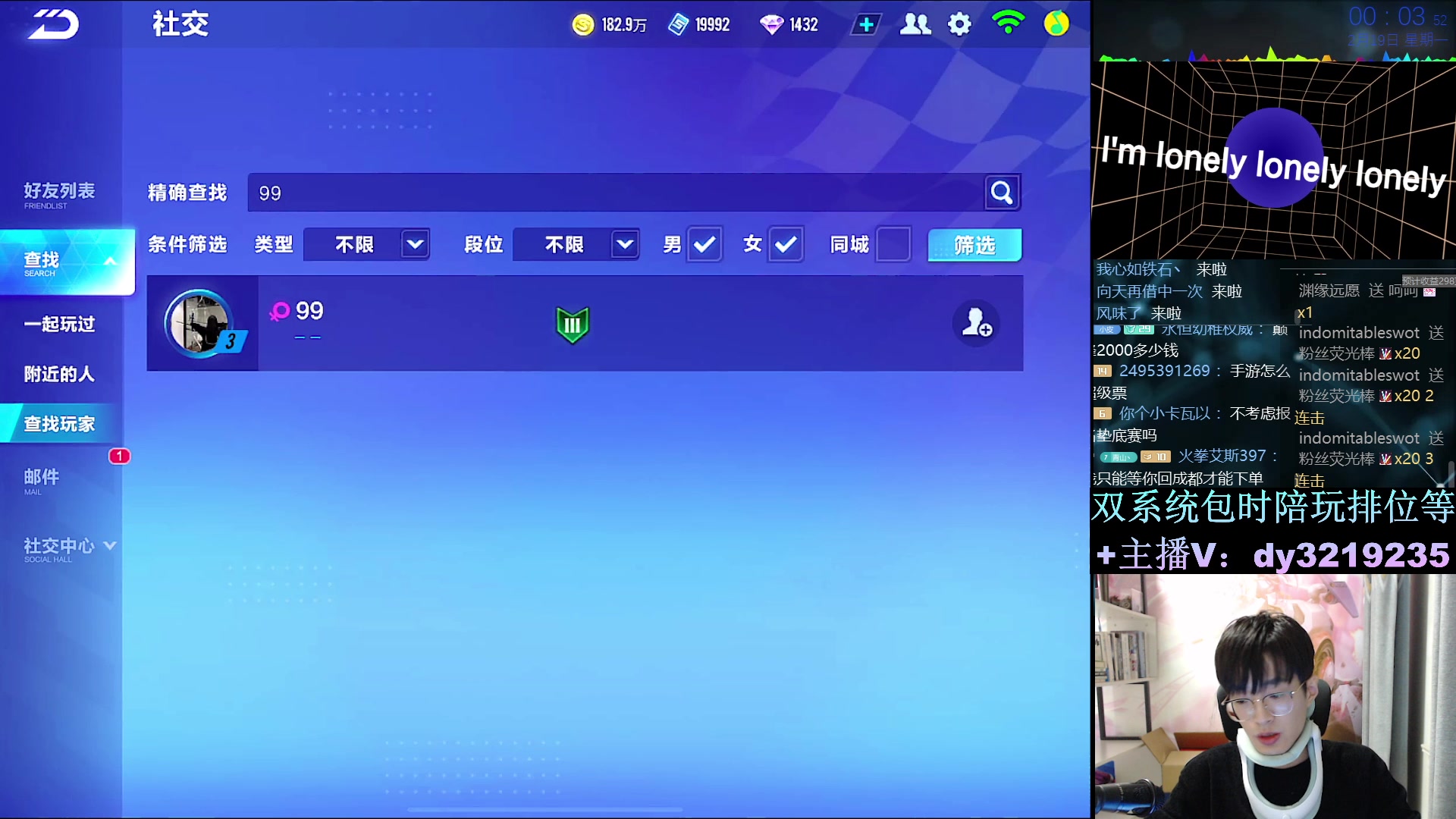Click the gold coin currency icon
This screenshot has width=1456, height=819.
tap(582, 24)
